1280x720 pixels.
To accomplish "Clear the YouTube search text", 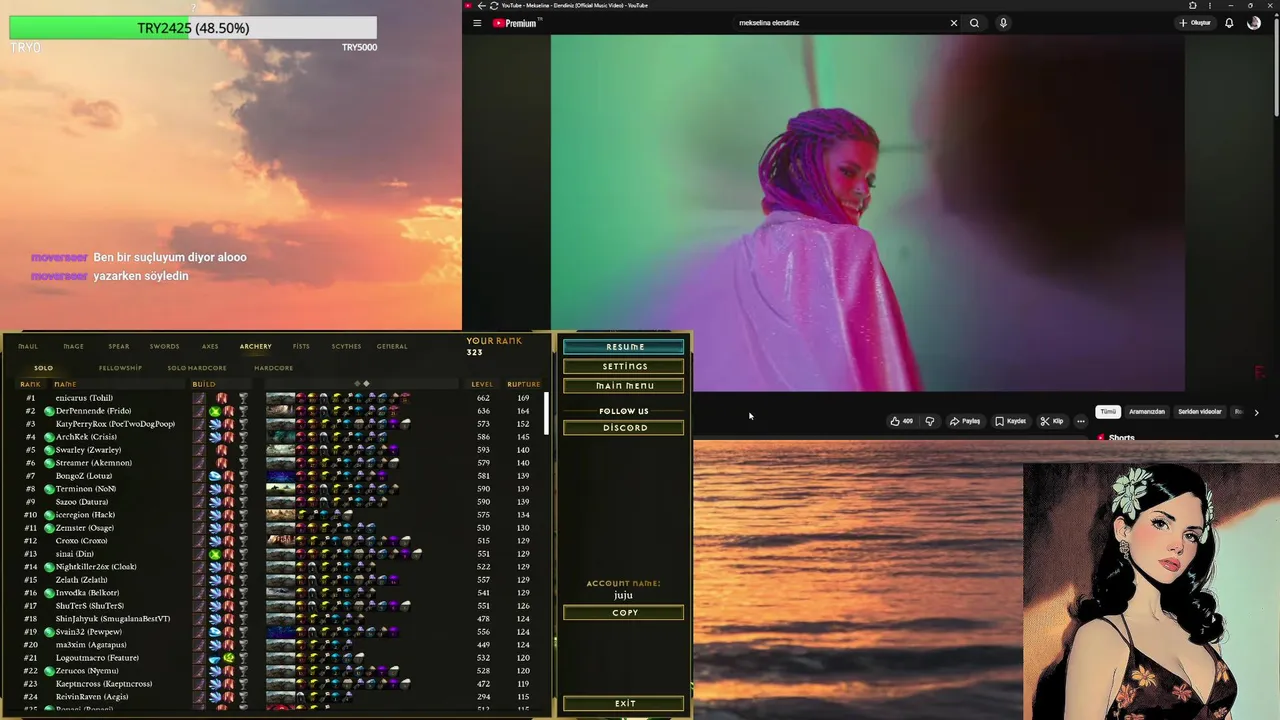I will tap(953, 23).
